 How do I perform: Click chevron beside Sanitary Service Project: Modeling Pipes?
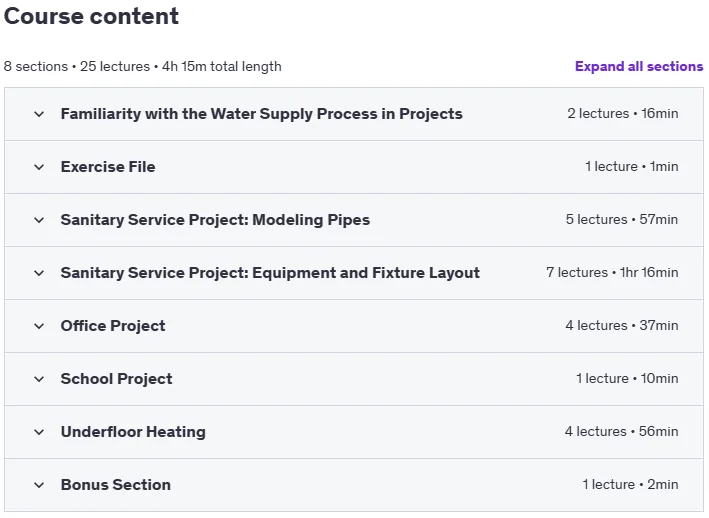tap(39, 220)
